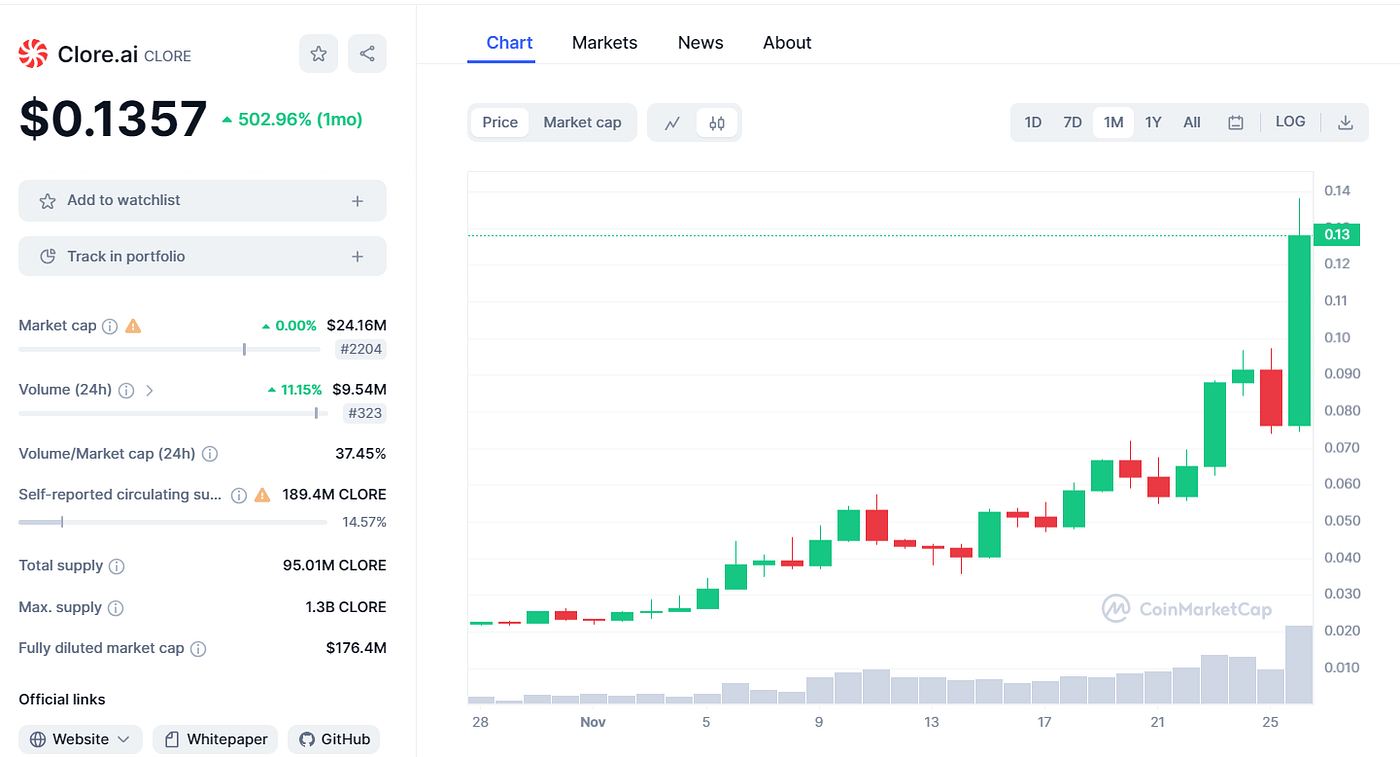Toggle the LOG scale on the chart
The height and width of the screenshot is (757, 1400).
point(1290,121)
